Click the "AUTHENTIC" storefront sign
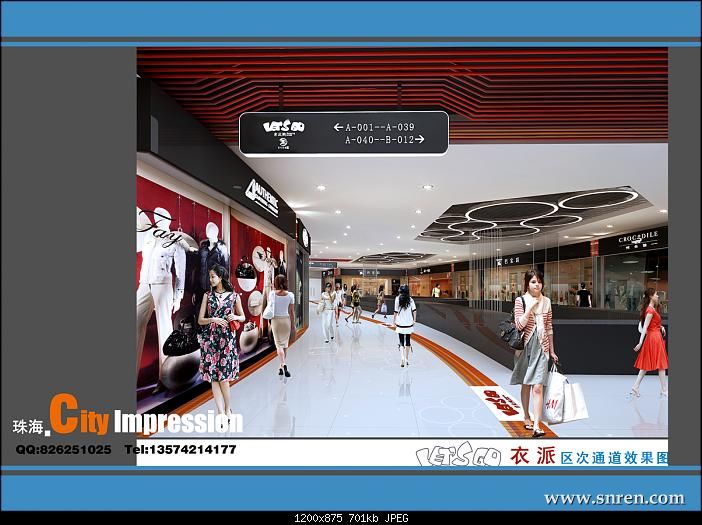The image size is (702, 525). click(263, 197)
